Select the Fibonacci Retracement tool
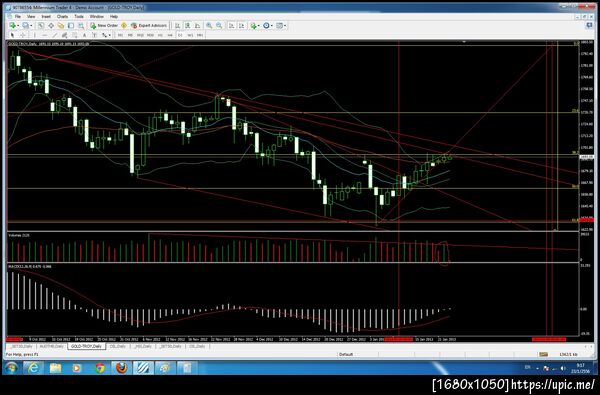Screen dimensions: 600x395 coord(74,35)
